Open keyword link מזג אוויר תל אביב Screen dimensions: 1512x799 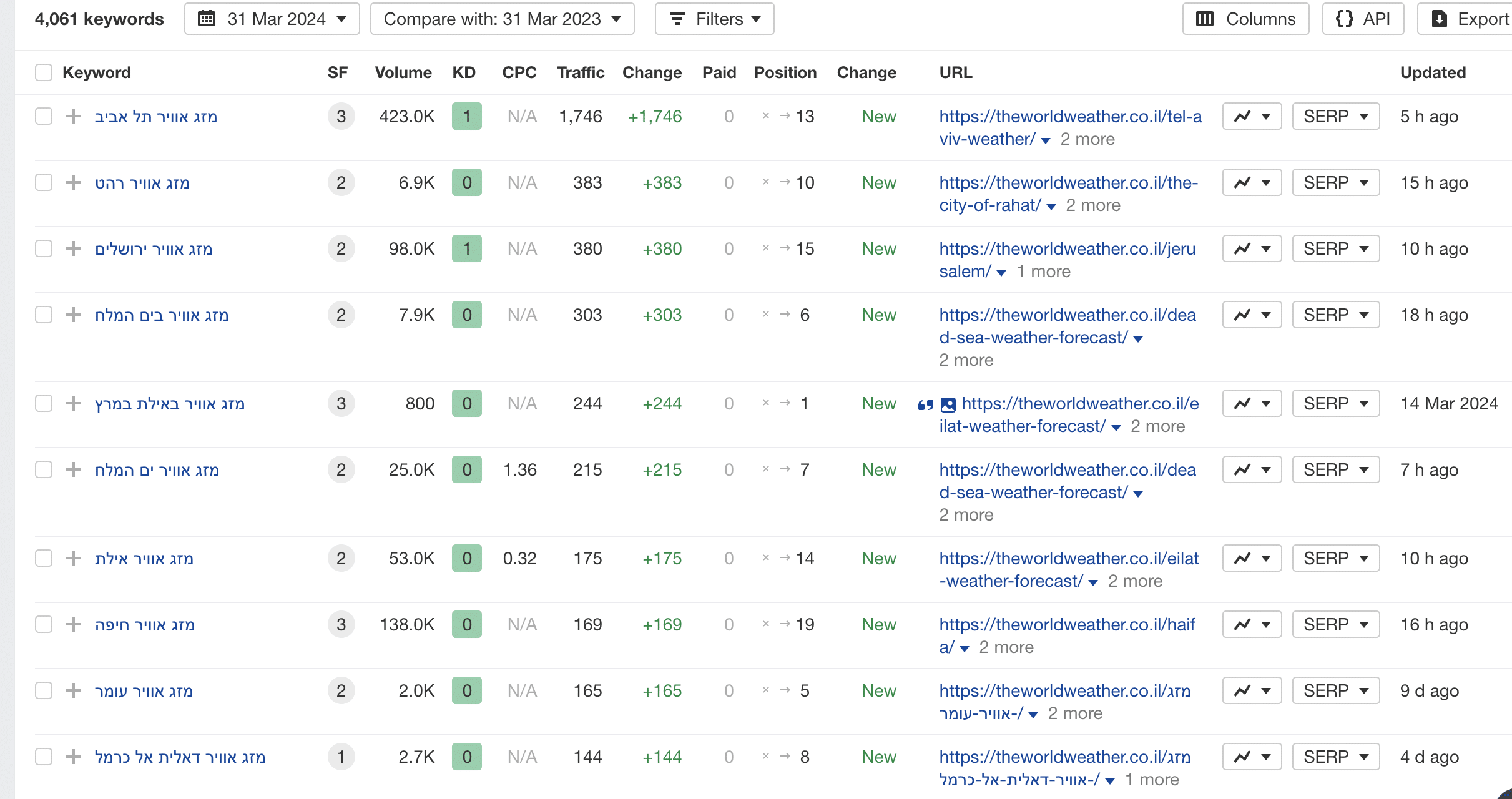[156, 117]
